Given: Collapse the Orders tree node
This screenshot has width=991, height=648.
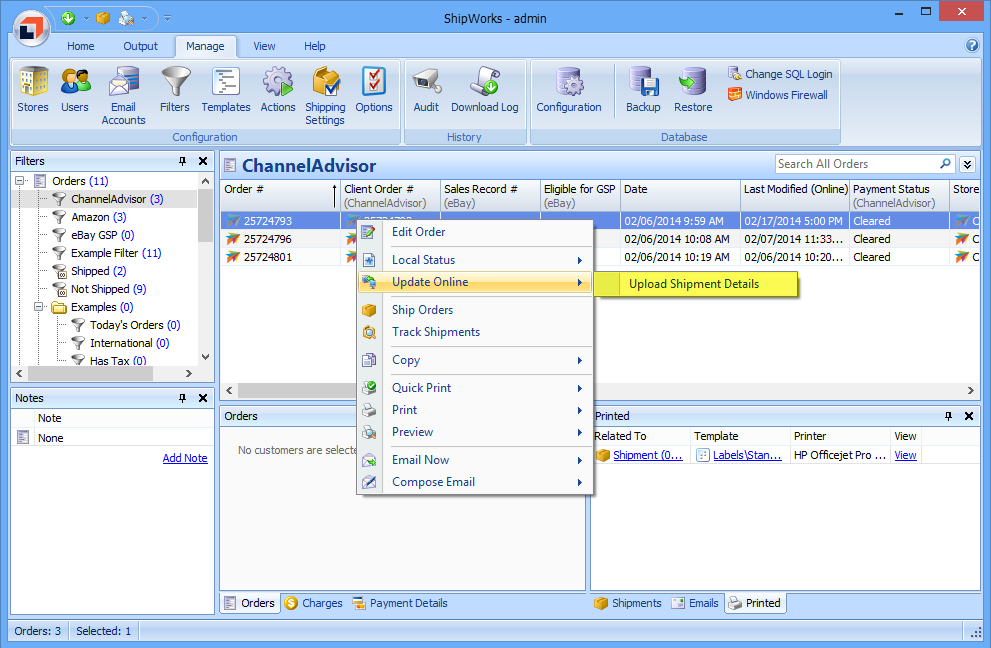Looking at the screenshot, I should 20,181.
